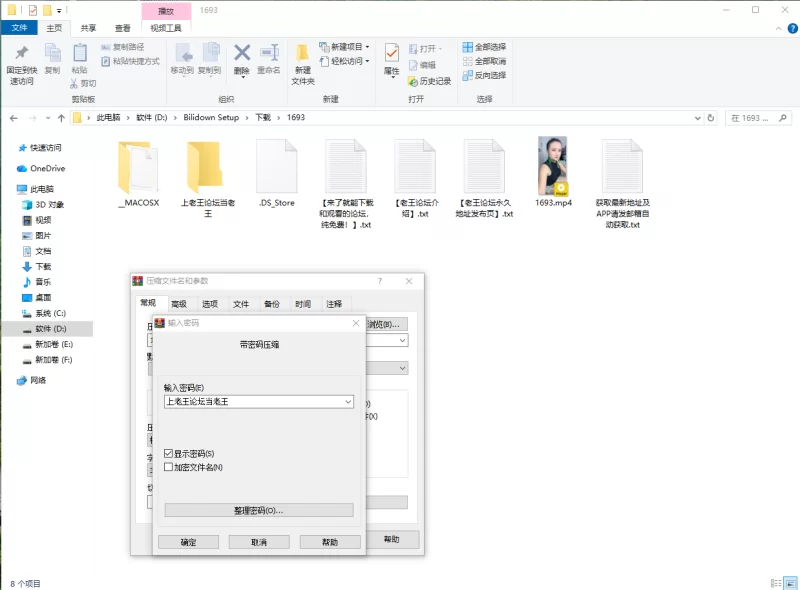Click the 整理密码(O) button
The width and height of the screenshot is (800, 590).
tap(258, 510)
